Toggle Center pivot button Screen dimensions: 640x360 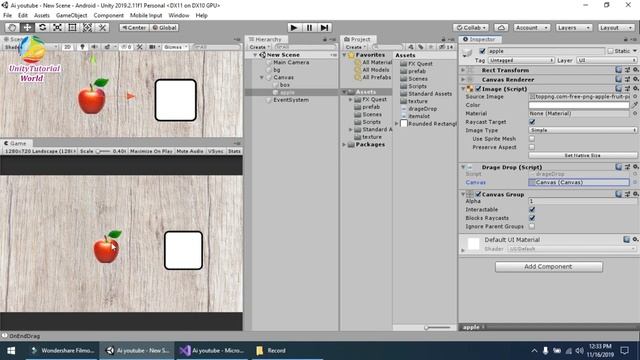click(134, 27)
